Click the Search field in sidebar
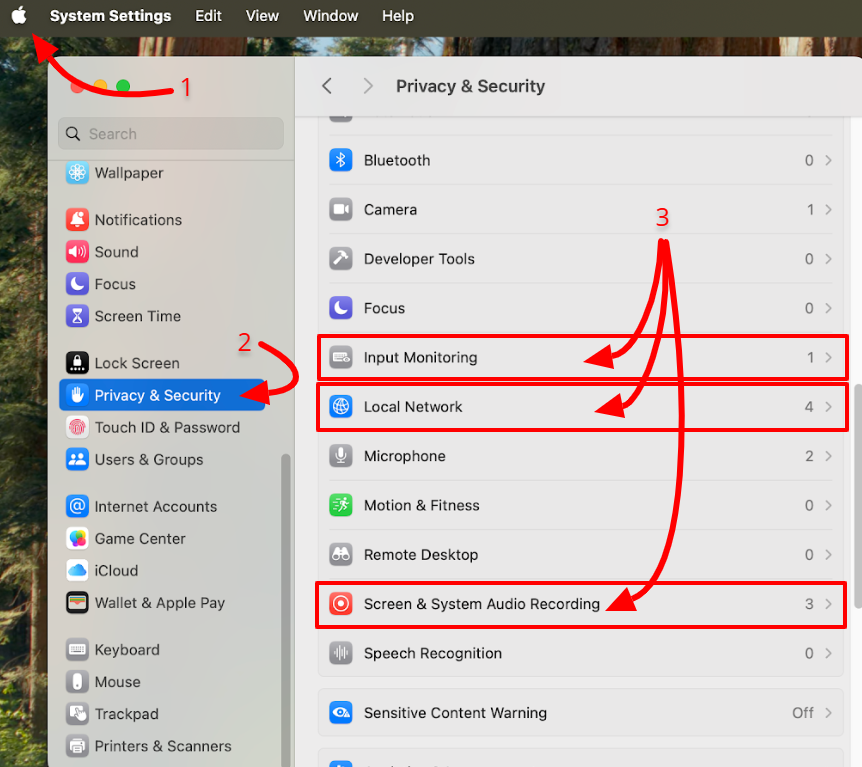 point(171,134)
